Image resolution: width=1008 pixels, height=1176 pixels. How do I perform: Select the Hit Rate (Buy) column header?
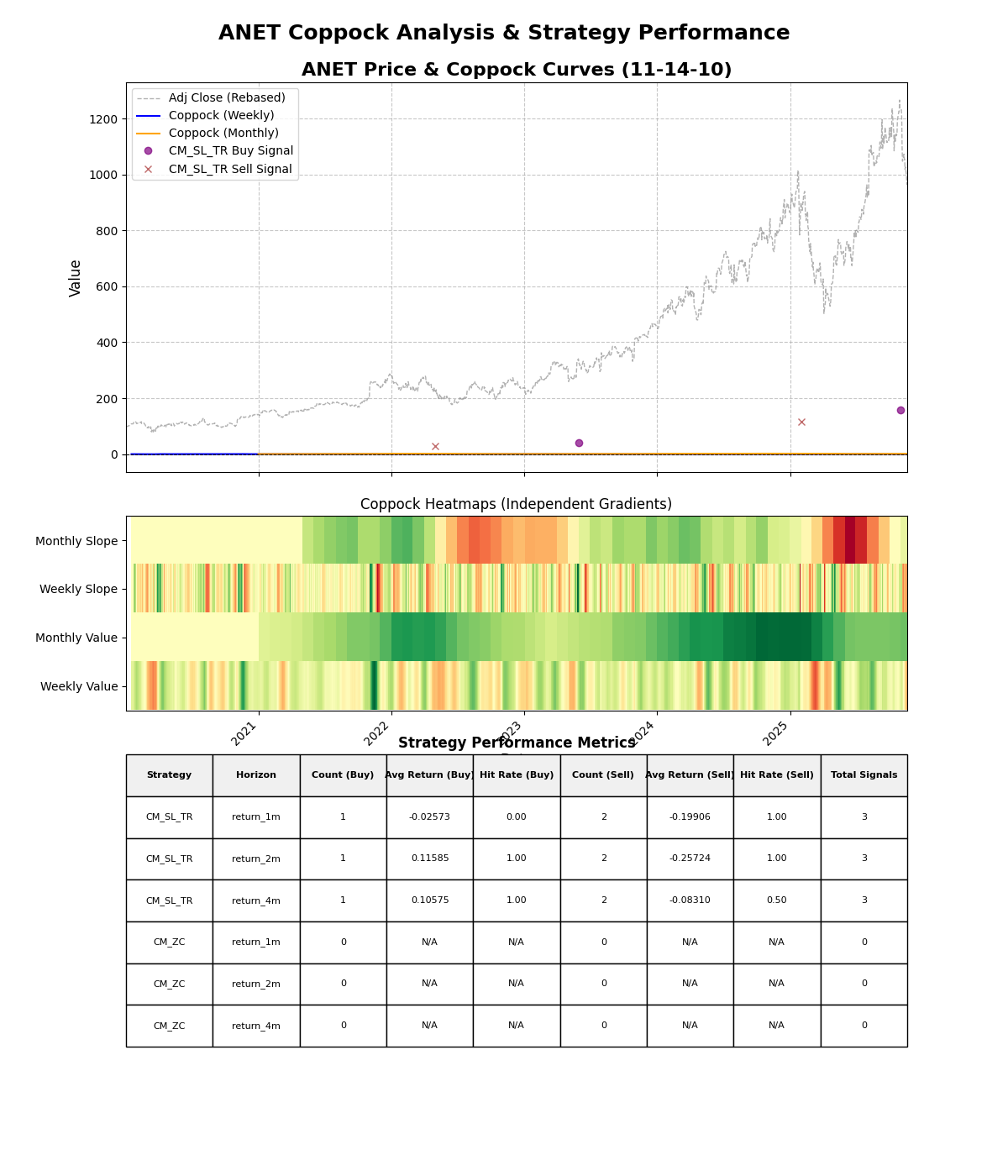pyautogui.click(x=517, y=775)
